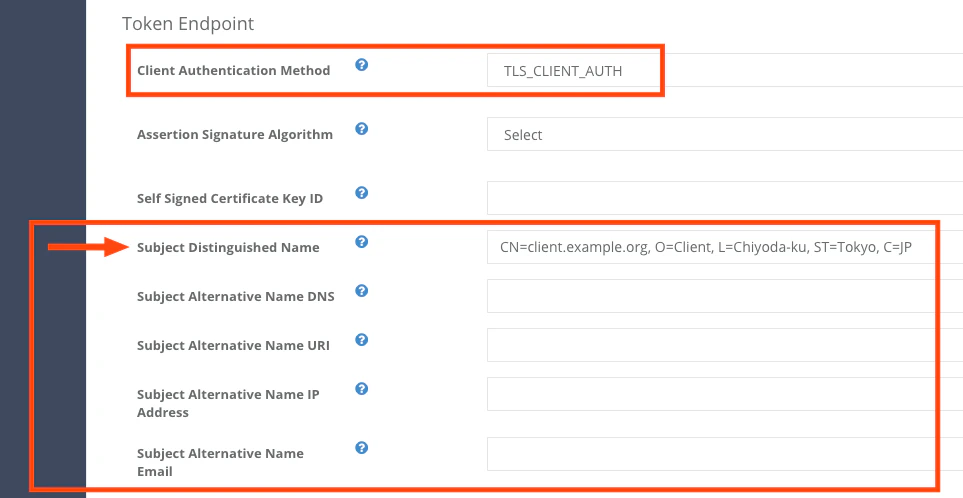Open help for Subject Alternative Name URI
The image size is (963, 498).
click(362, 340)
